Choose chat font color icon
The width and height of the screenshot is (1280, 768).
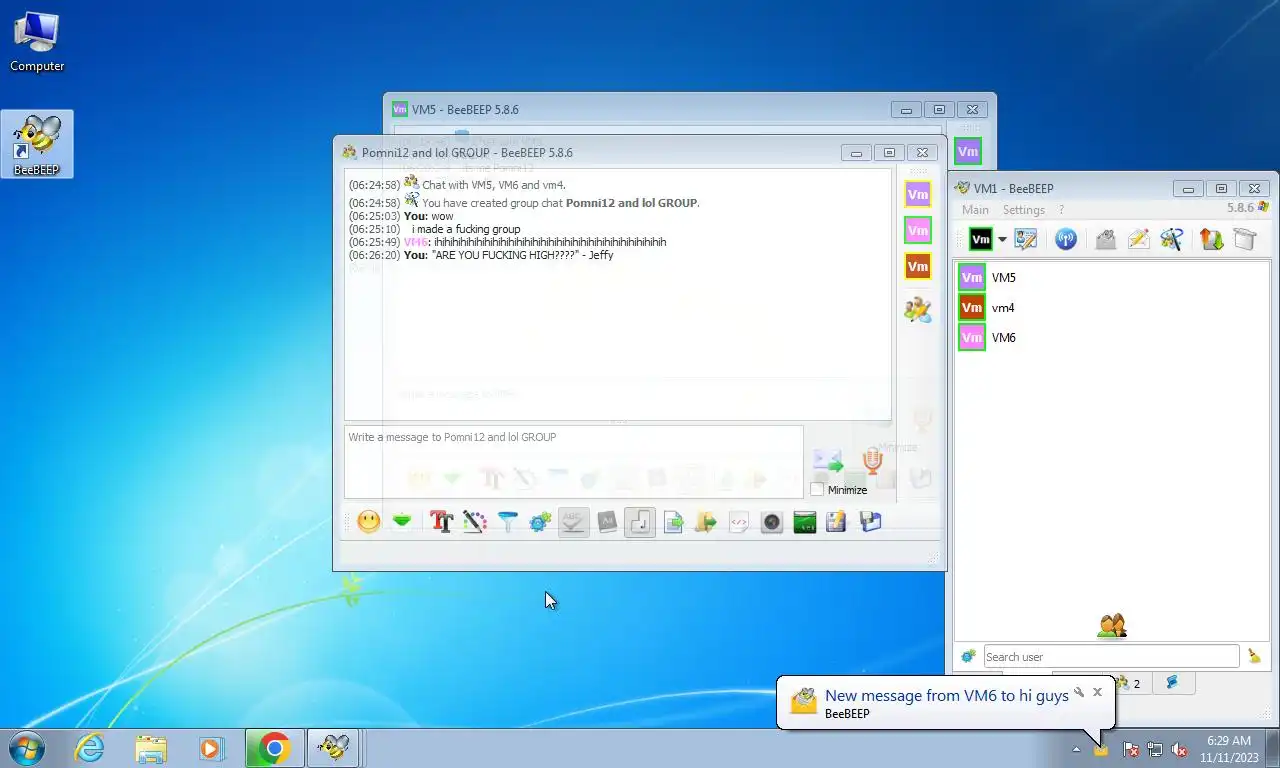(474, 522)
